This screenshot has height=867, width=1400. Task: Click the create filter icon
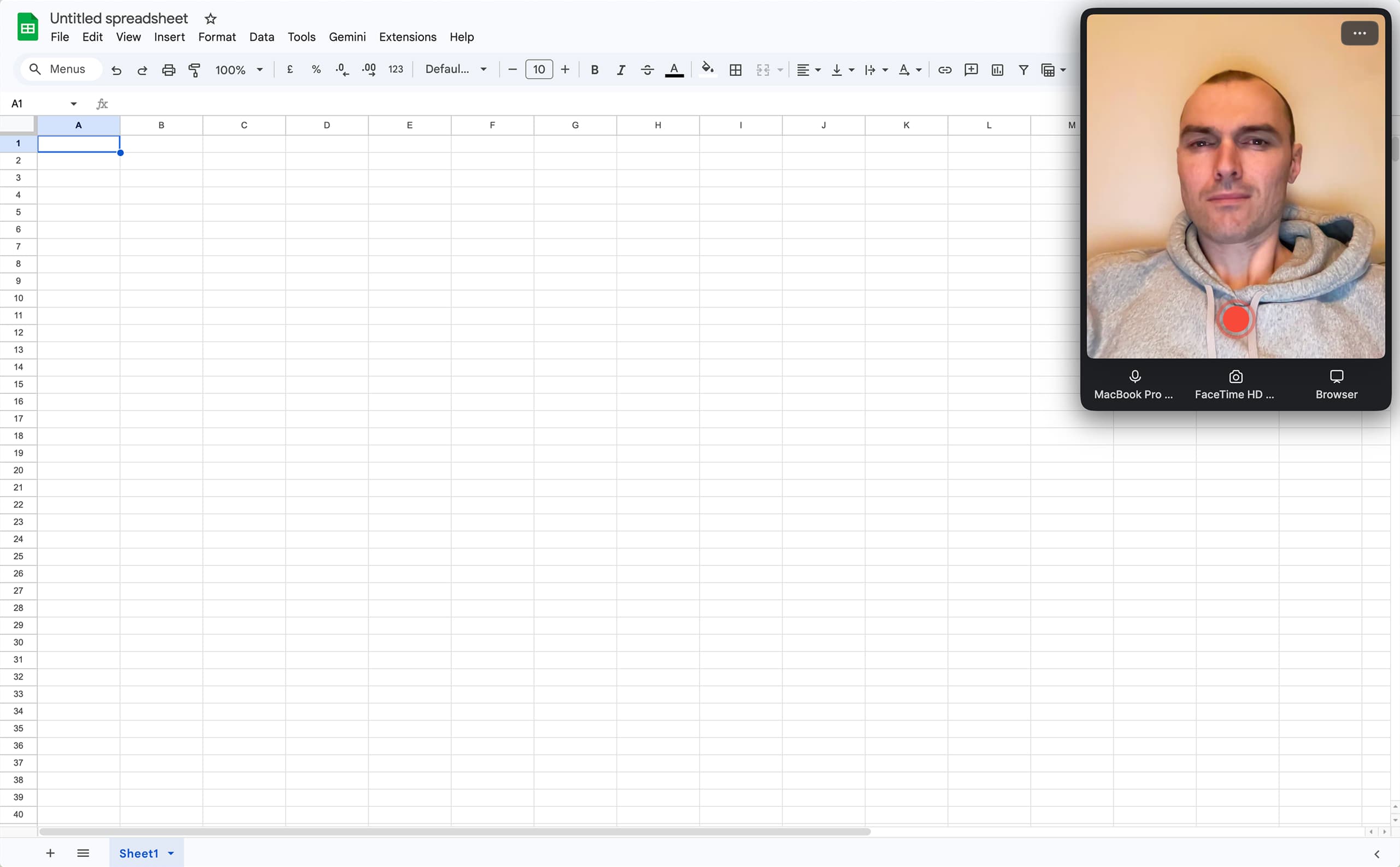click(1023, 70)
